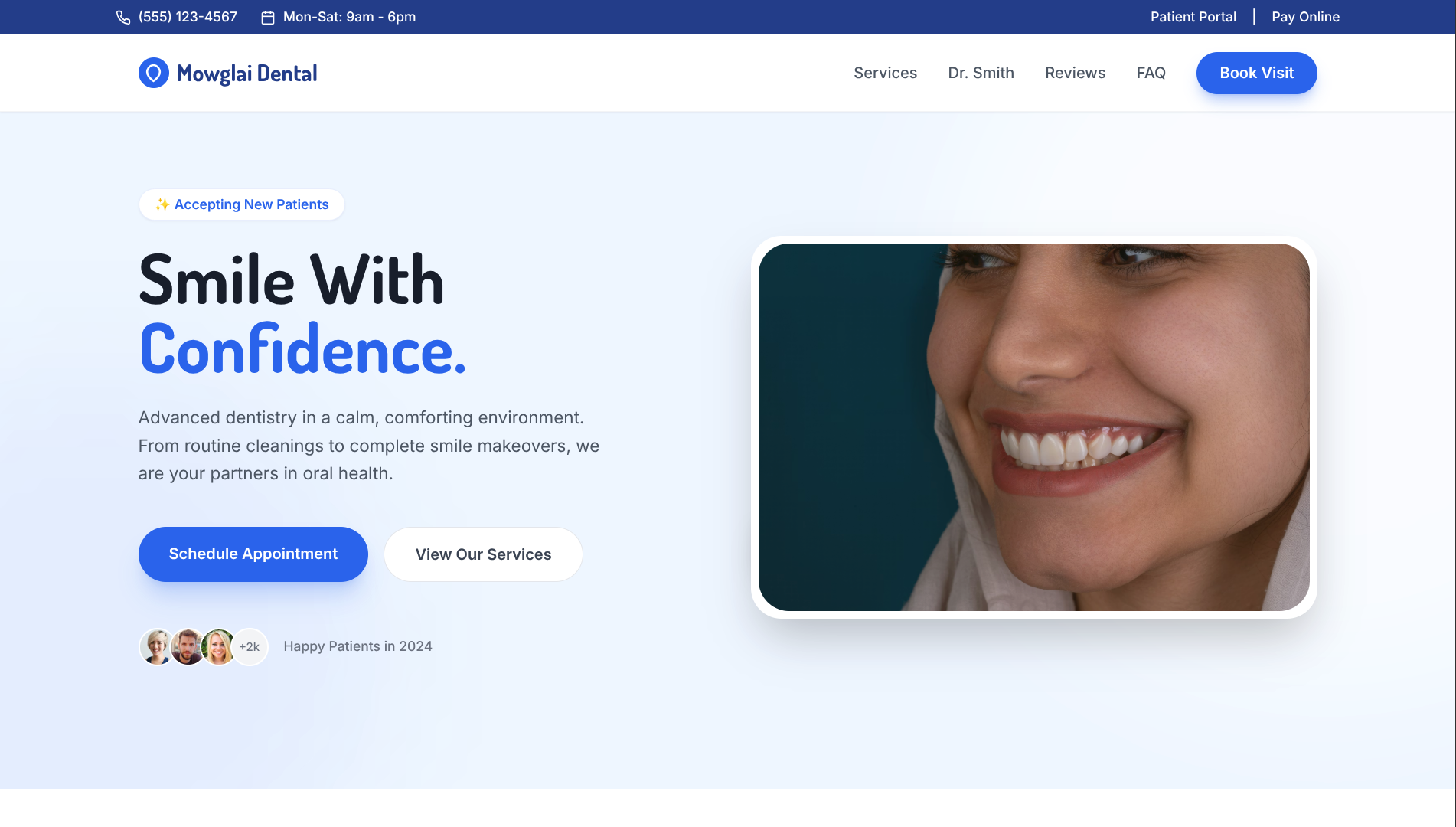Click the middle bearded patient avatar
Viewport: 1456px width, 827px height.
188,646
